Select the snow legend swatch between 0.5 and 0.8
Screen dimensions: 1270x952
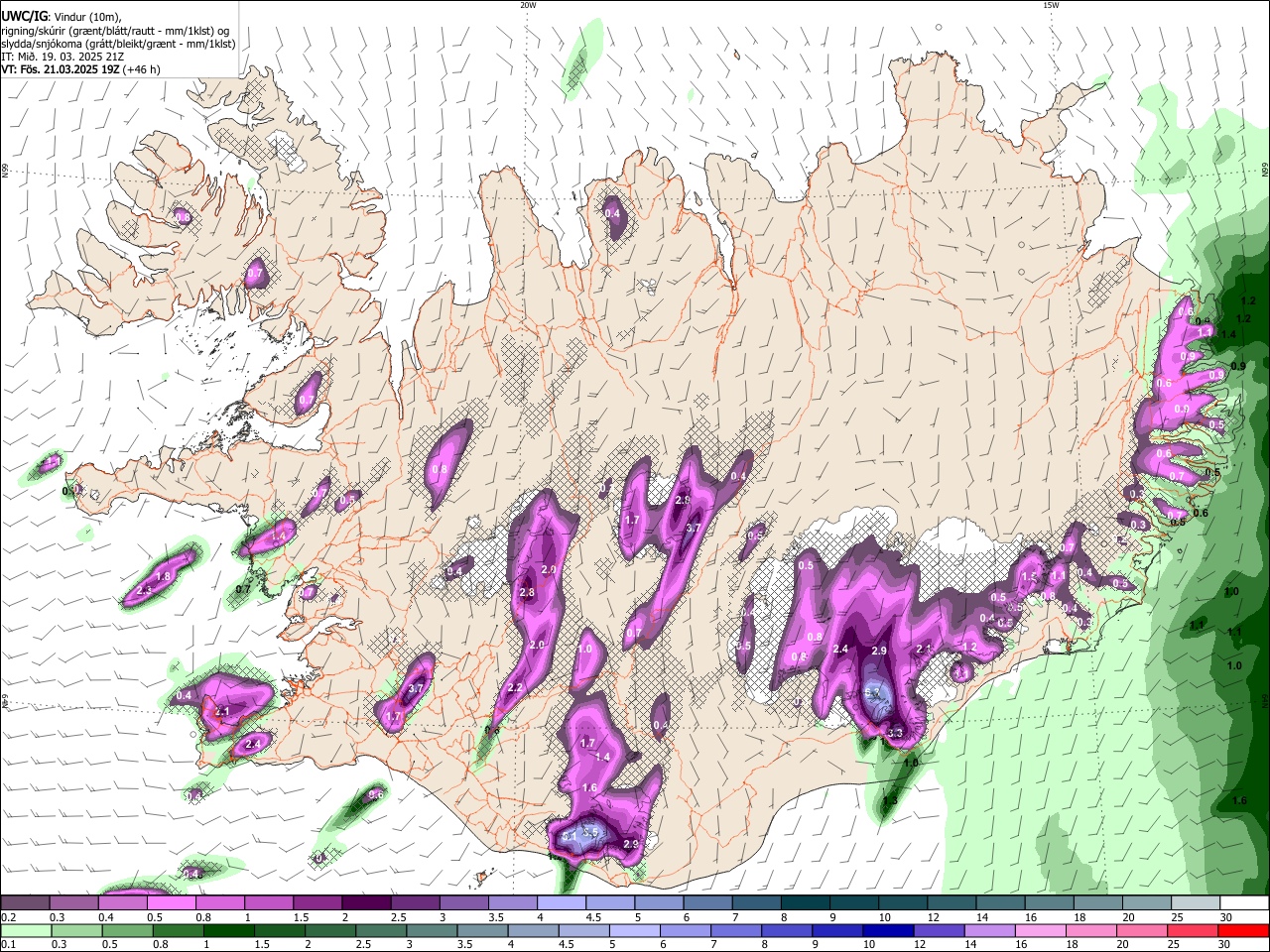[171, 902]
